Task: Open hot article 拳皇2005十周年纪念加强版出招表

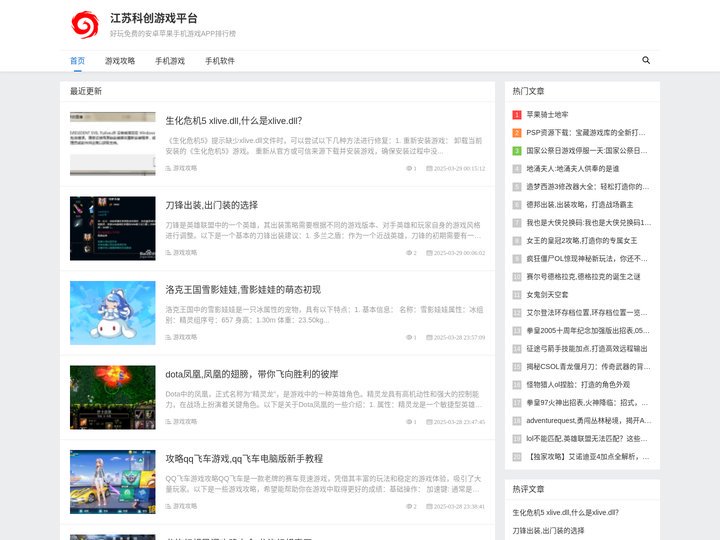Action: (588, 331)
